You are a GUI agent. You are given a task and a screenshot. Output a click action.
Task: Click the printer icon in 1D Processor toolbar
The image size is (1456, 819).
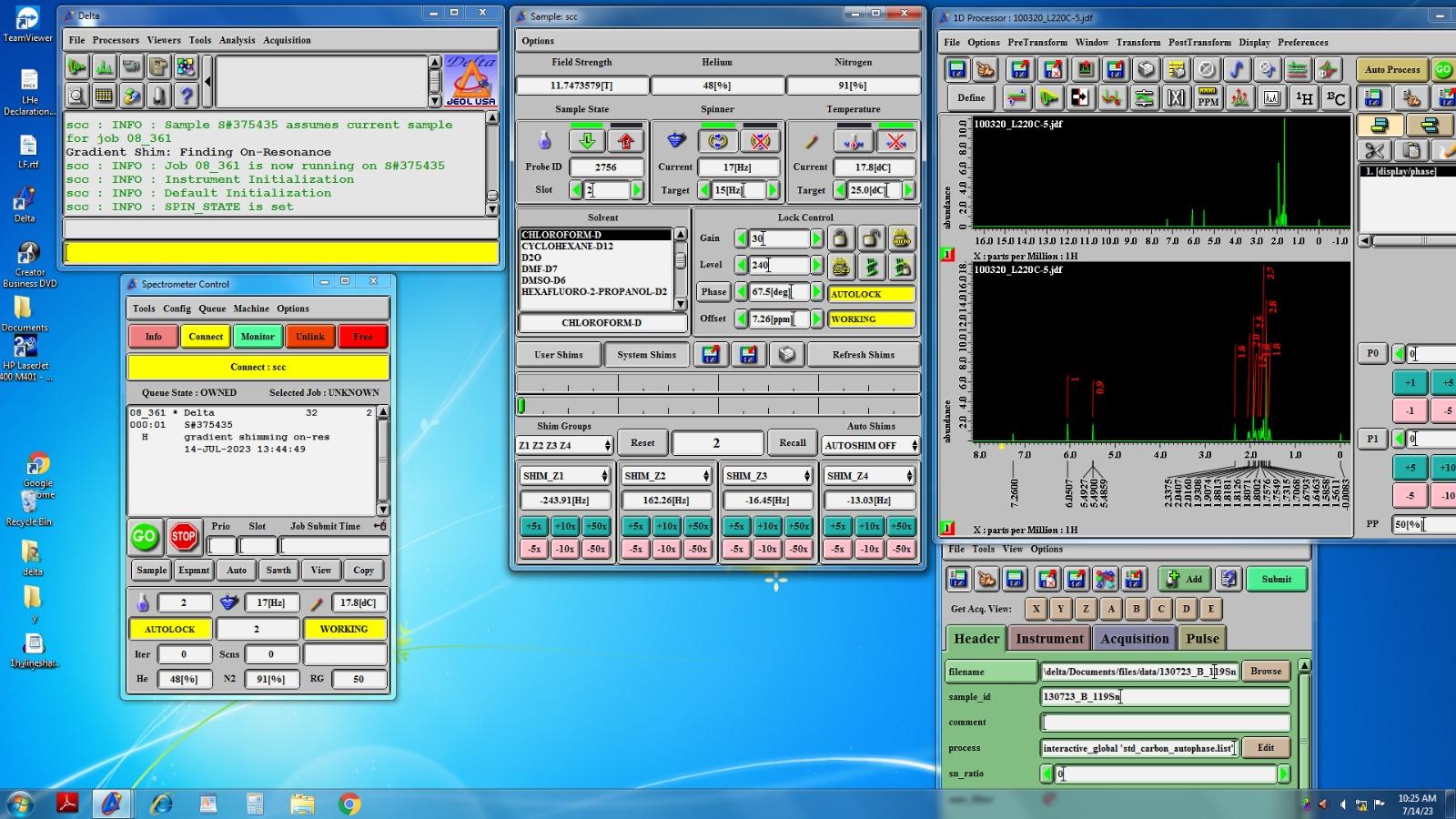pyautogui.click(x=1146, y=69)
